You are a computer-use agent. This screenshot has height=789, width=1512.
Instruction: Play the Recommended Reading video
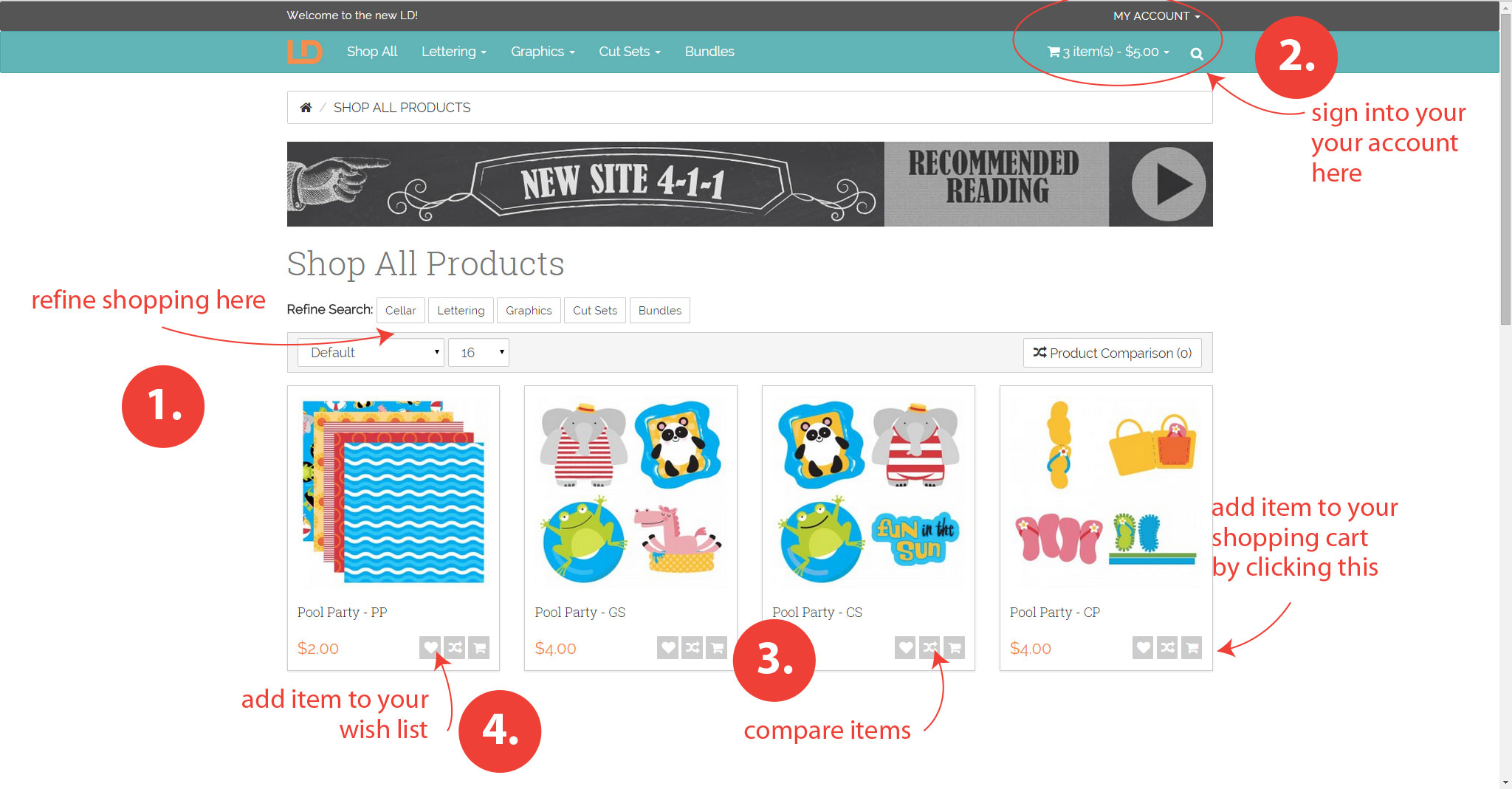pos(1168,184)
